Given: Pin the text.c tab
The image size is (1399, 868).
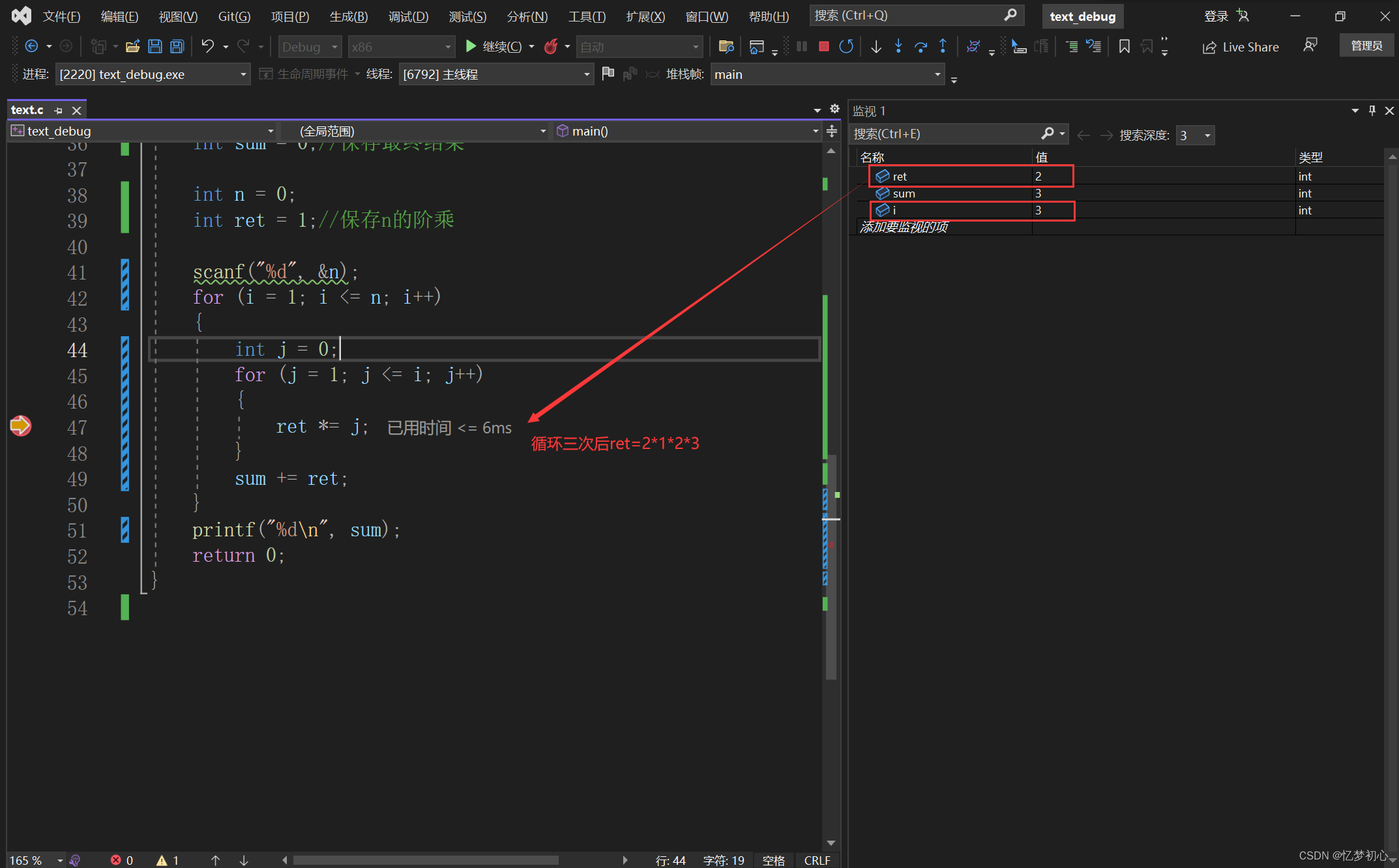Looking at the screenshot, I should coord(59,111).
